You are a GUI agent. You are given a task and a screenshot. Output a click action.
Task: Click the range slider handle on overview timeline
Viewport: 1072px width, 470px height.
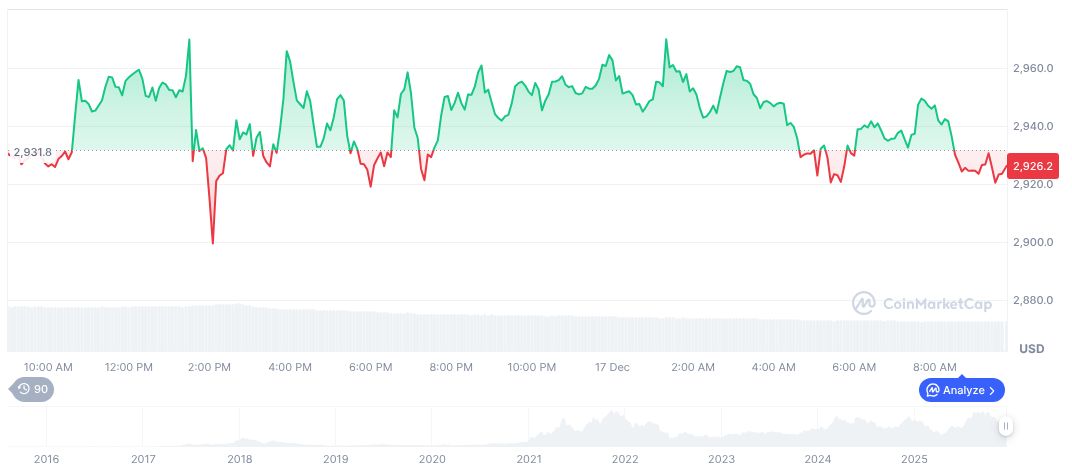coord(1006,426)
